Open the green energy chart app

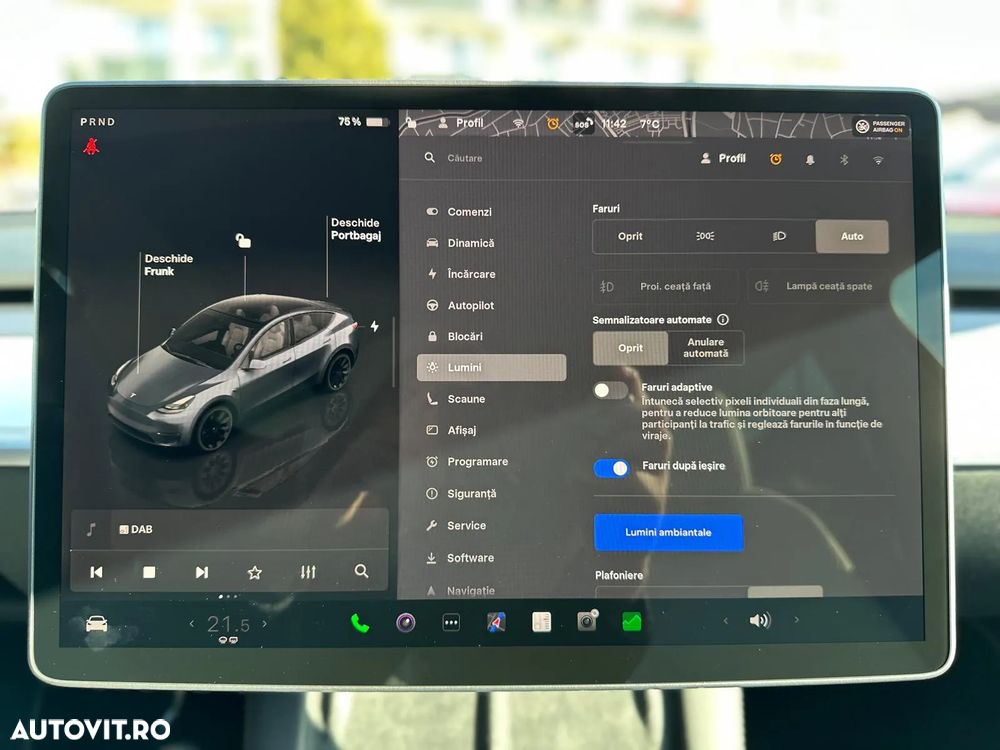coord(632,621)
